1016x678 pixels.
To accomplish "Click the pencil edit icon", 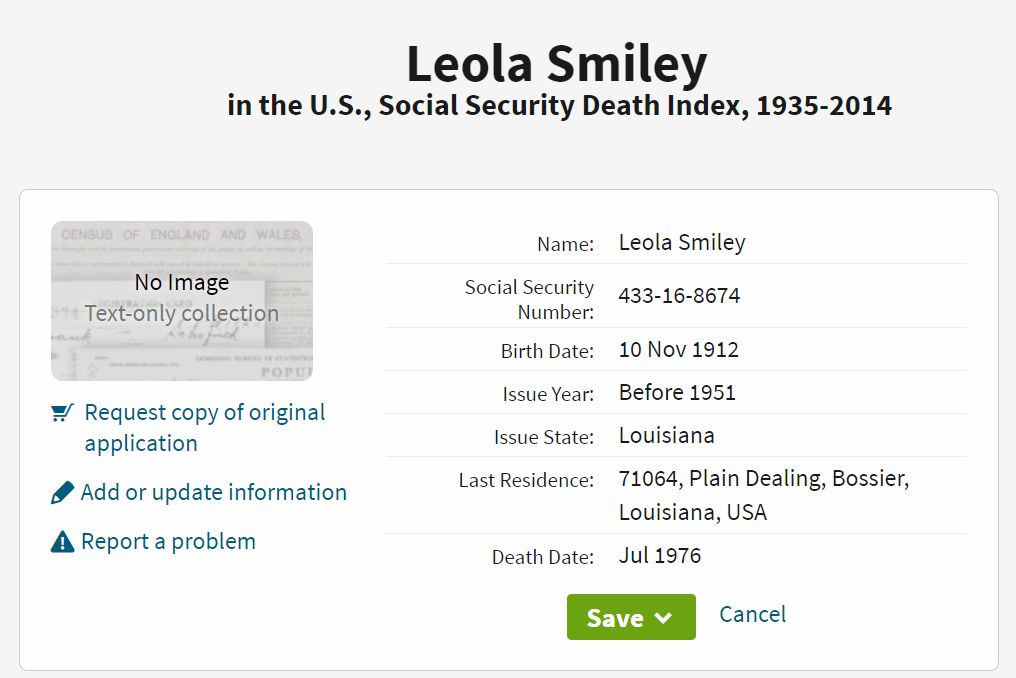I will 62,493.
